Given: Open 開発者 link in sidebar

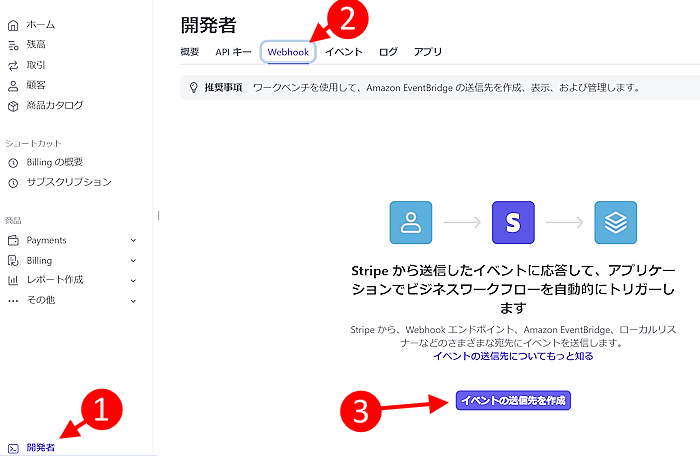Looking at the screenshot, I should coord(41,448).
